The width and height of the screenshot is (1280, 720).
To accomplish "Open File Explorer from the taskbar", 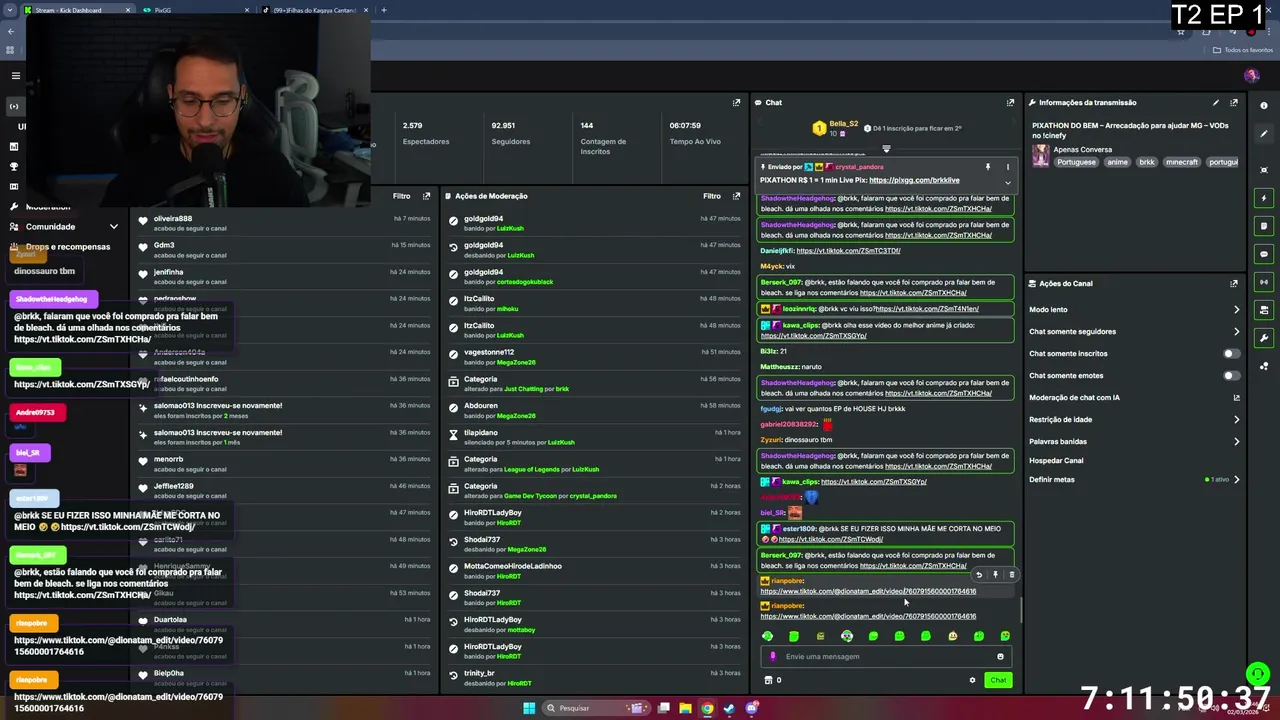I will tap(685, 708).
